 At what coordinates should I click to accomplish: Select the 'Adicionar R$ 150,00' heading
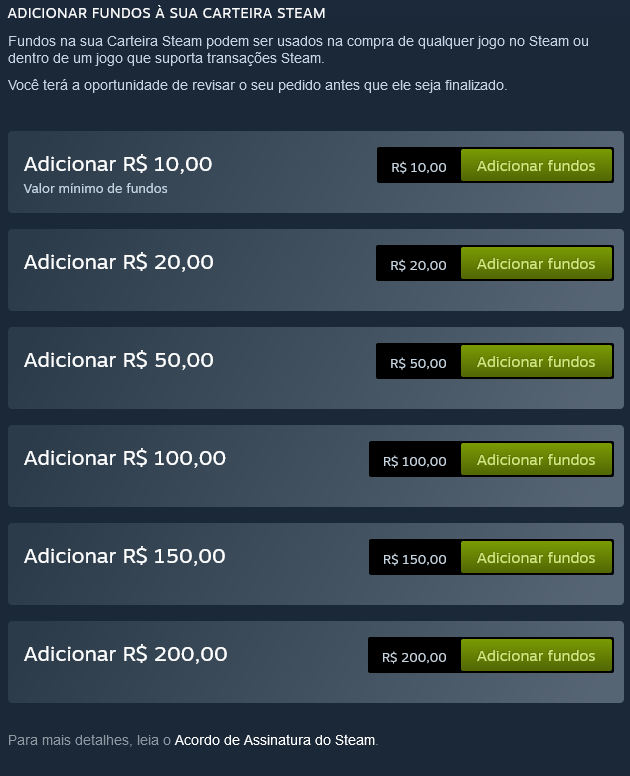(125, 556)
